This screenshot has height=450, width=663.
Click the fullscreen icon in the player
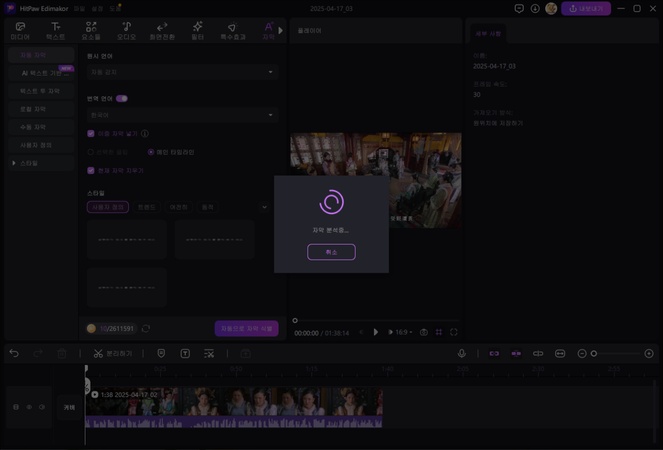click(x=454, y=332)
